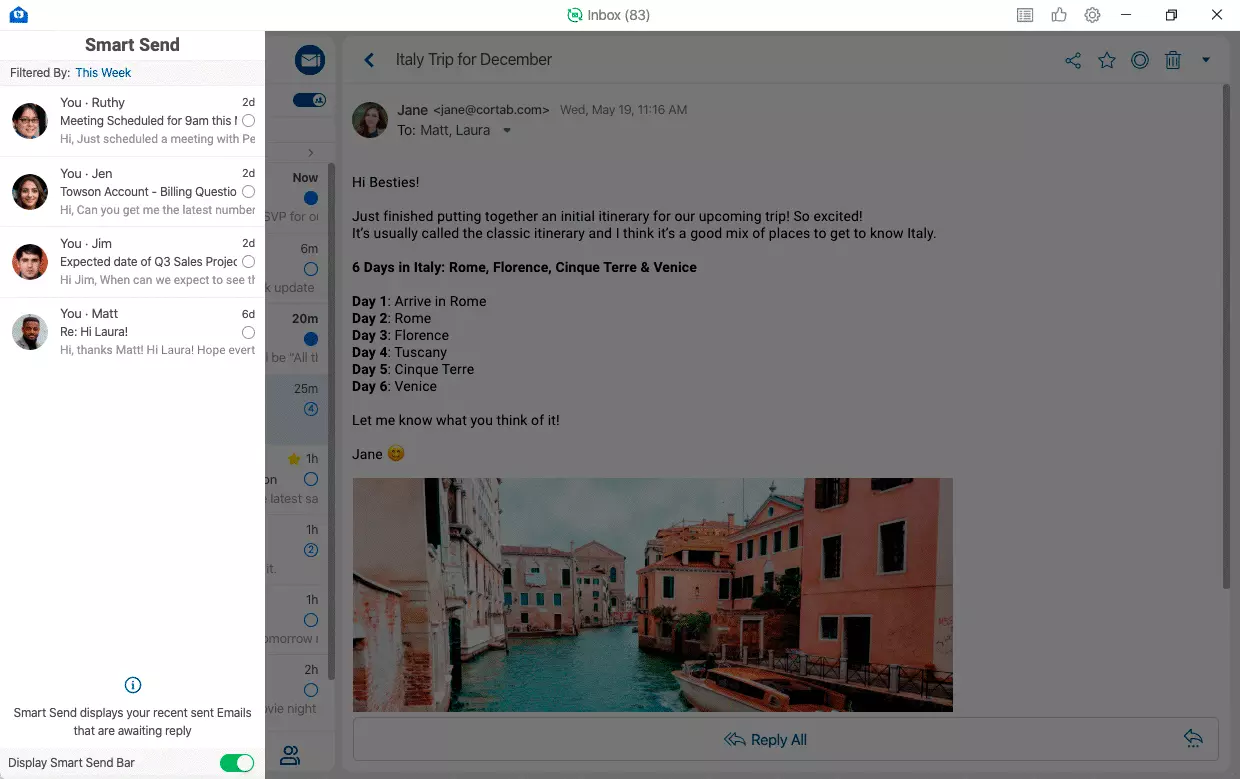The width and height of the screenshot is (1240, 779).
Task: Disable the Display Smart Send Bar toggle
Action: click(237, 763)
